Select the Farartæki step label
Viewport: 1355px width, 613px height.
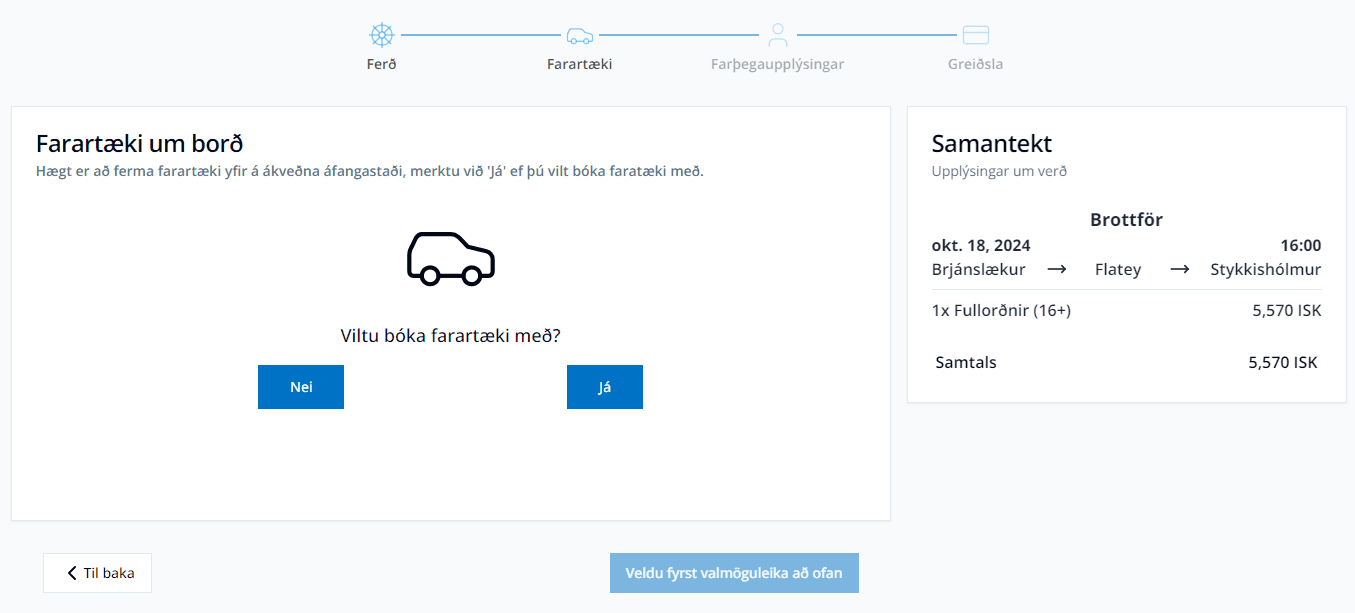579,63
